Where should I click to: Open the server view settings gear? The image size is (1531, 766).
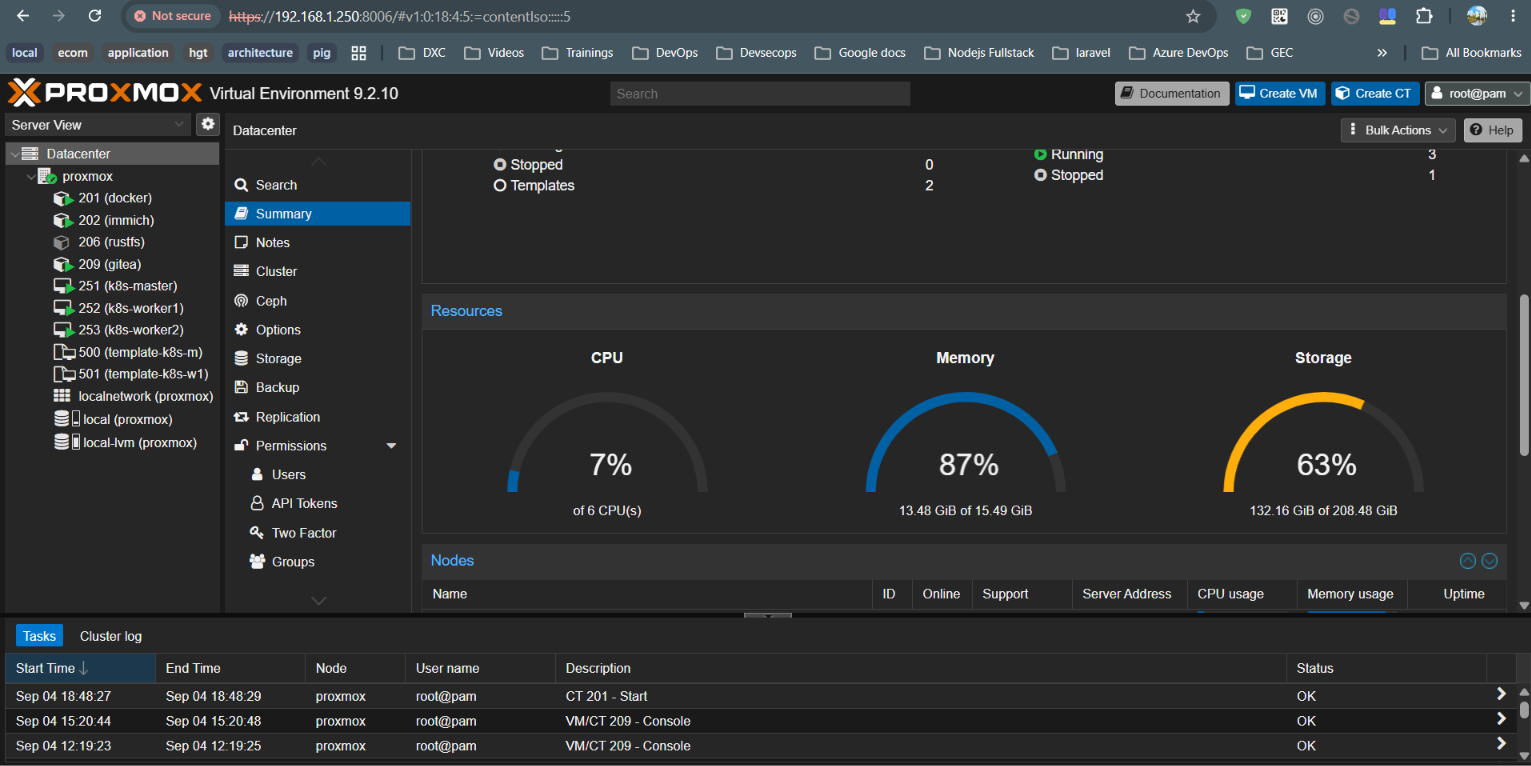click(x=208, y=124)
